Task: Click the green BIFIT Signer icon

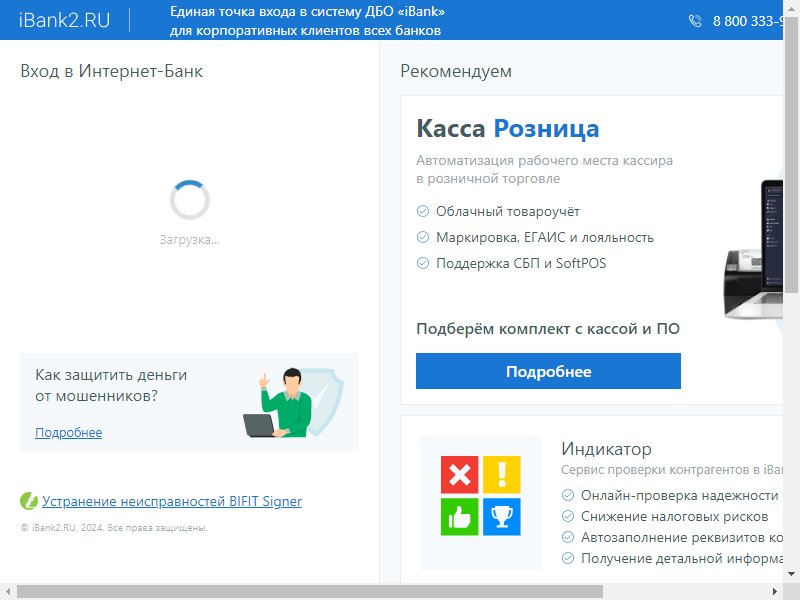Action: pyautogui.click(x=29, y=501)
